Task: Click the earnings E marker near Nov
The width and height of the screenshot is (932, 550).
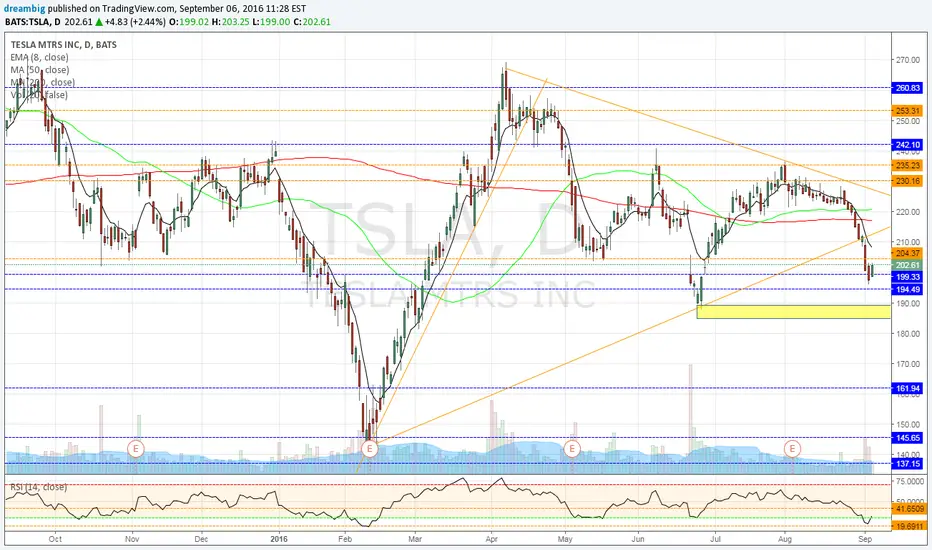Action: tap(136, 448)
